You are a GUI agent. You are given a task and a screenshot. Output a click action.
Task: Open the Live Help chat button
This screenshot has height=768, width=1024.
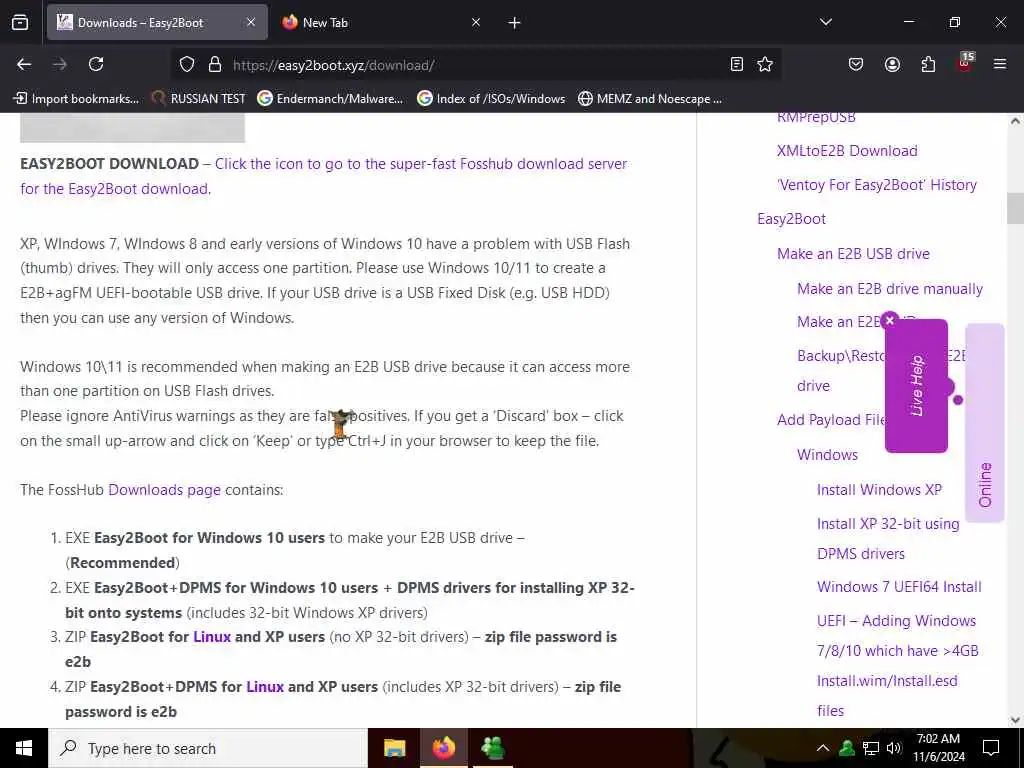[x=916, y=386]
